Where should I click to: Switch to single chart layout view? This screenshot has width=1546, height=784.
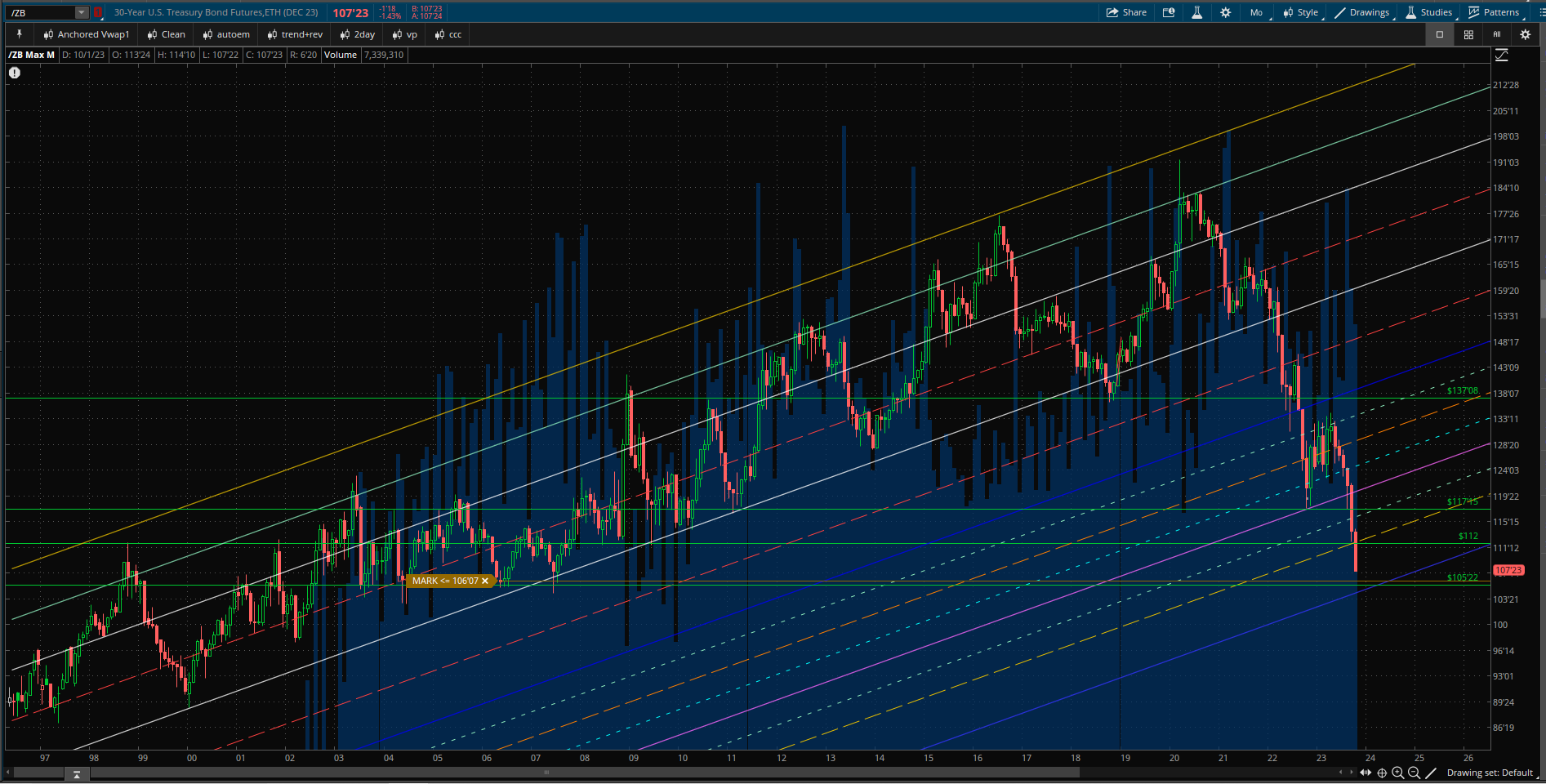pos(1440,34)
